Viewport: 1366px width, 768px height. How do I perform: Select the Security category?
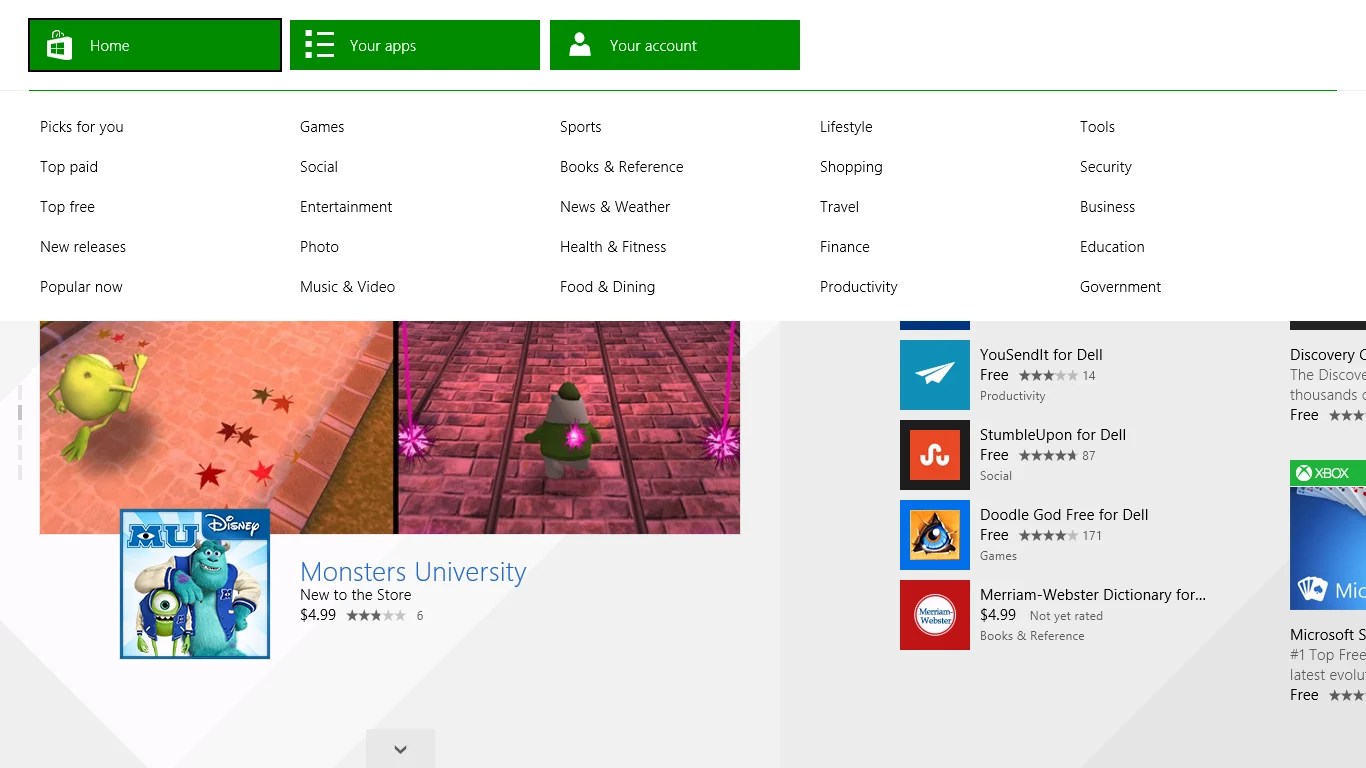tap(1106, 167)
